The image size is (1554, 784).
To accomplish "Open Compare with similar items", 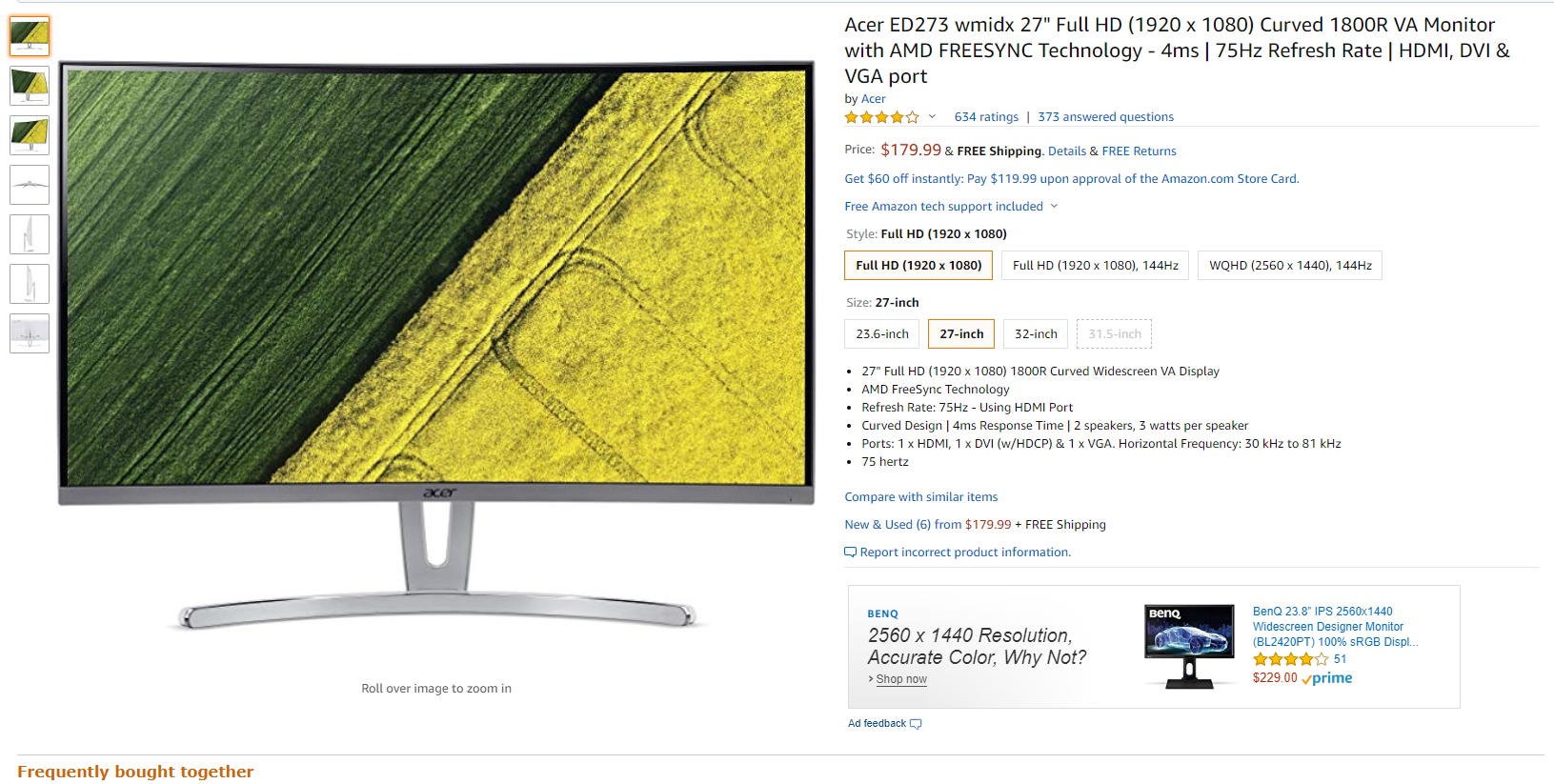I will click(x=921, y=497).
